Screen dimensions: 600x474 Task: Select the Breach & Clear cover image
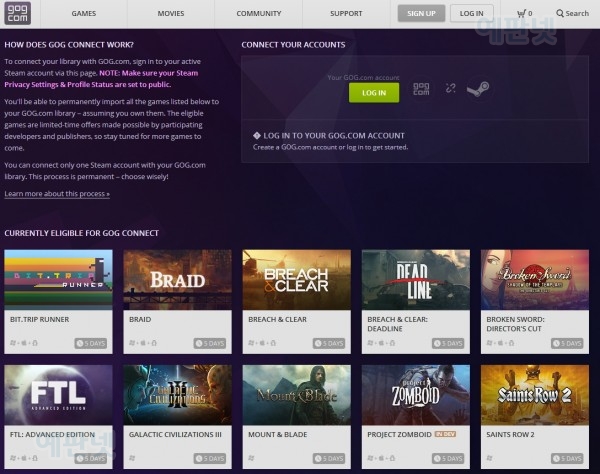(297, 280)
